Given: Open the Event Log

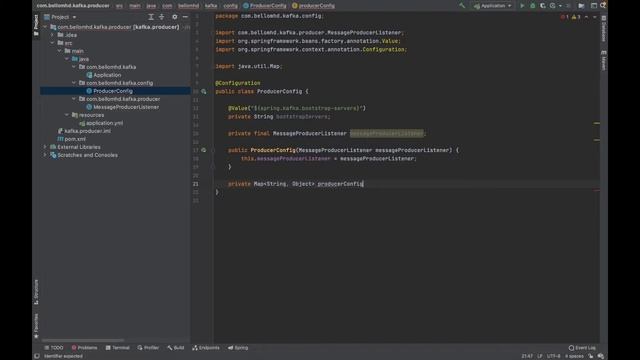Looking at the screenshot, I should click(x=582, y=348).
